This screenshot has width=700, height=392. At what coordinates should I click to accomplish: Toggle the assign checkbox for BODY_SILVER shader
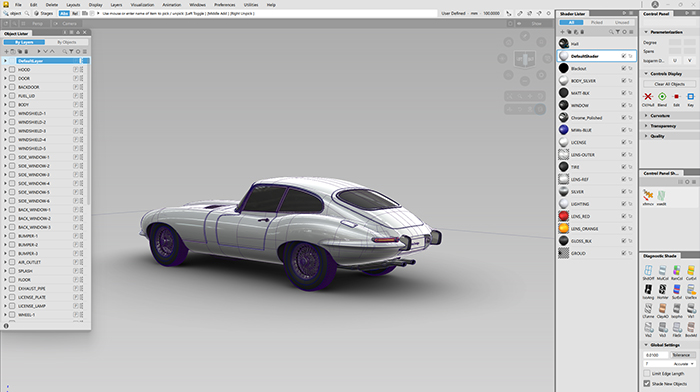[624, 81]
